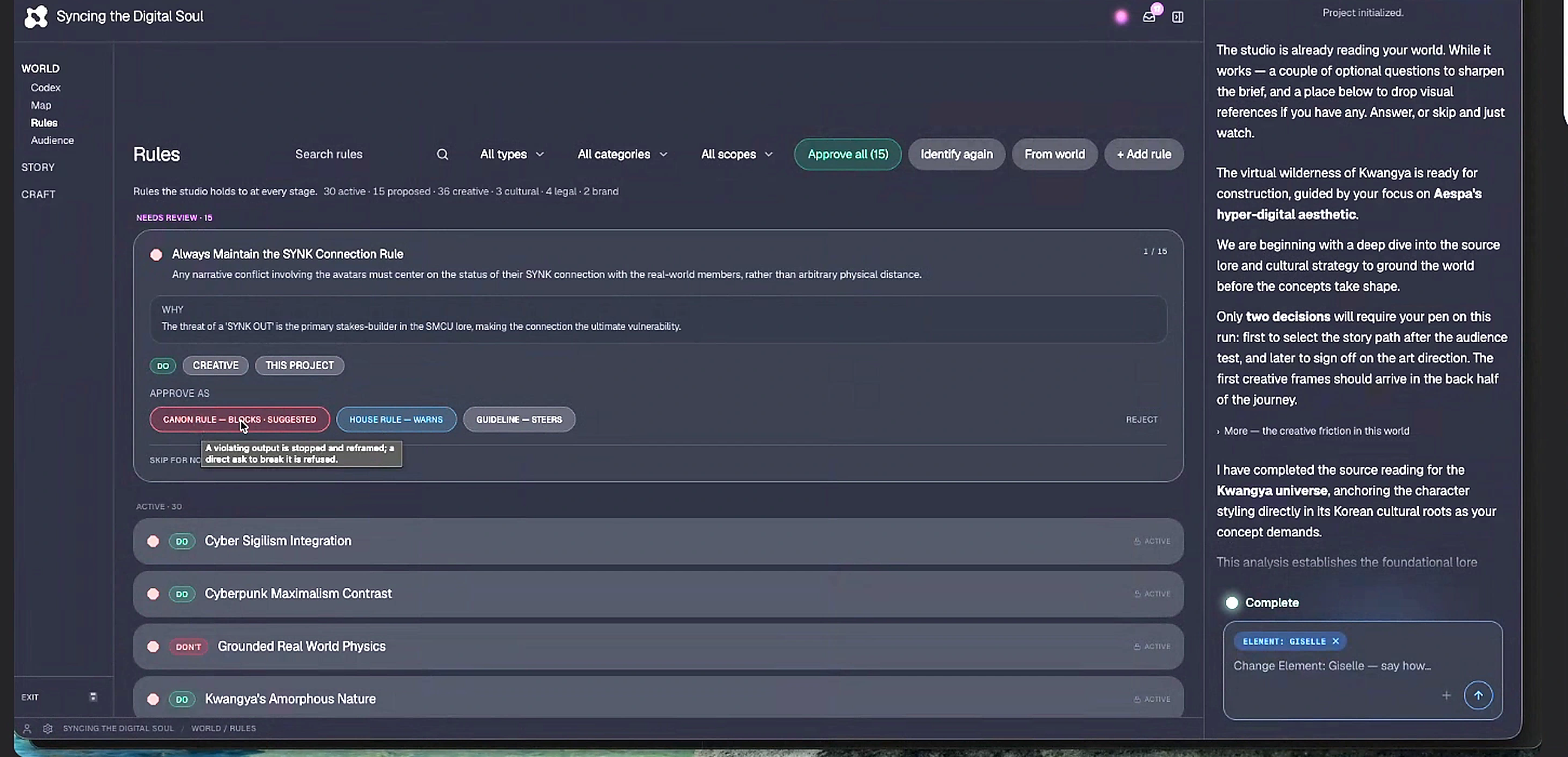Open the Audience page

pyautogui.click(x=52, y=141)
